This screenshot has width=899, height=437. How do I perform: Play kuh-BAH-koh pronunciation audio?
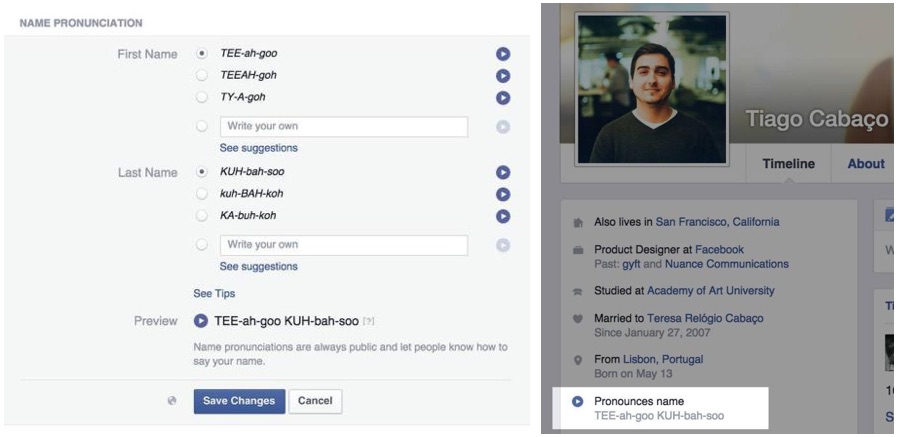[x=503, y=194]
